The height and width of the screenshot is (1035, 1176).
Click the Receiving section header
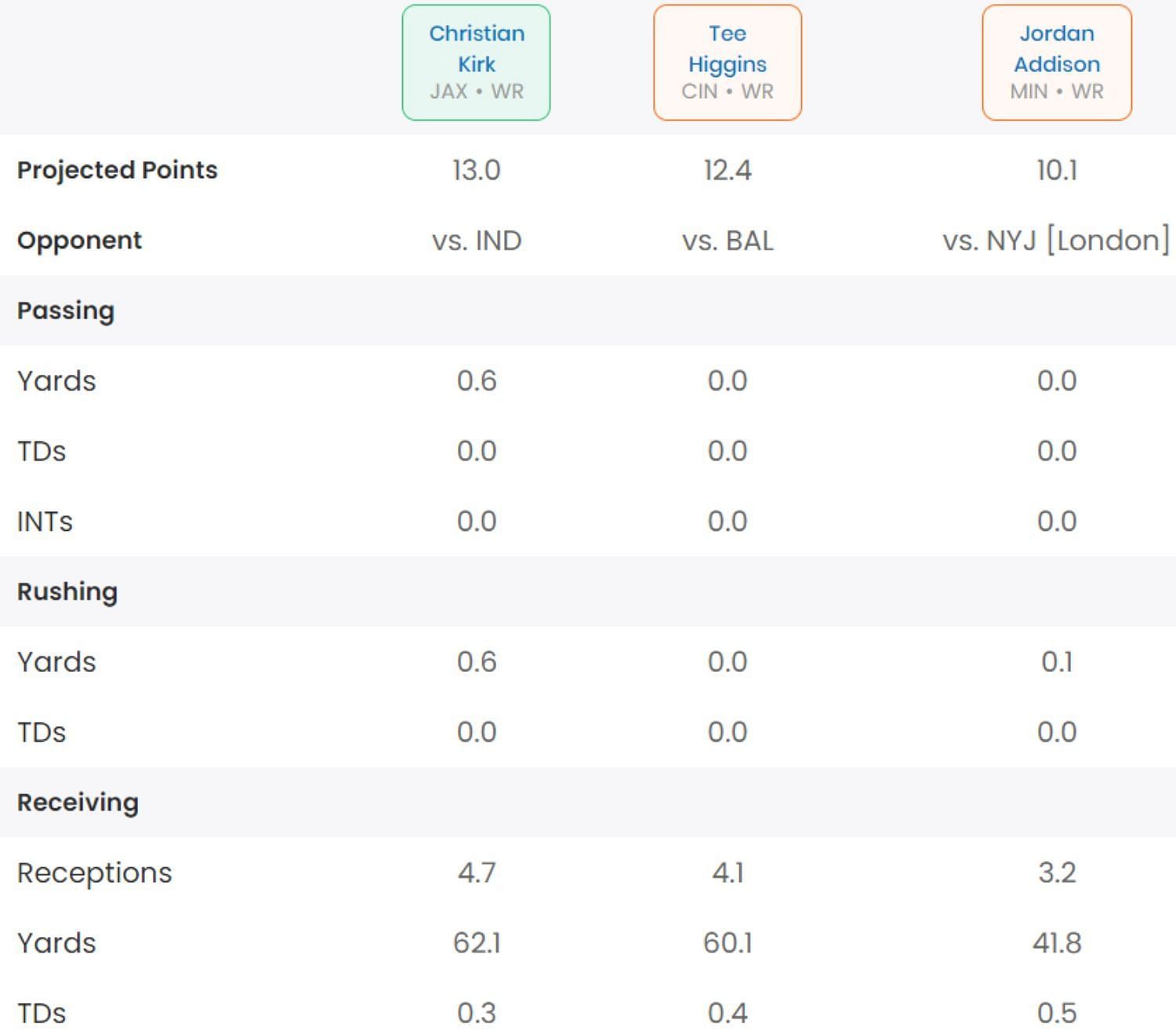click(78, 803)
